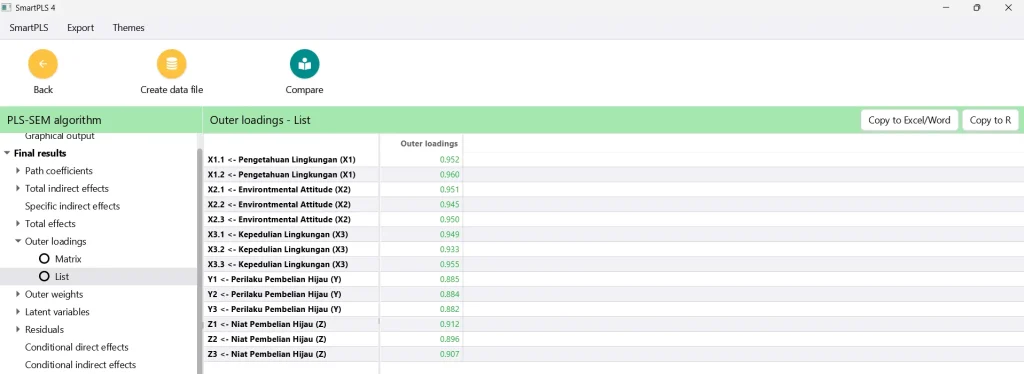Click the Outer loadings - List heading

[260, 120]
